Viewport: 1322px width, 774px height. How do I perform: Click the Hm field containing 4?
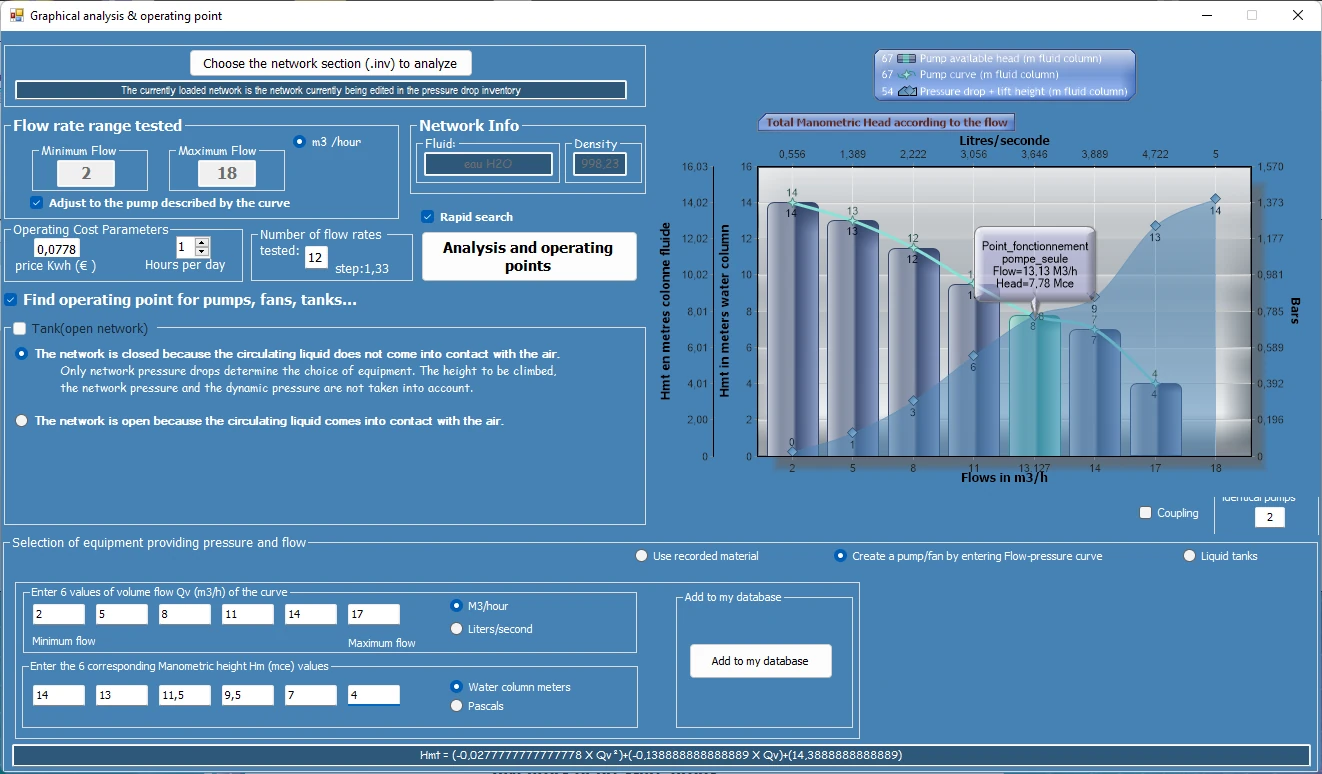click(x=374, y=695)
